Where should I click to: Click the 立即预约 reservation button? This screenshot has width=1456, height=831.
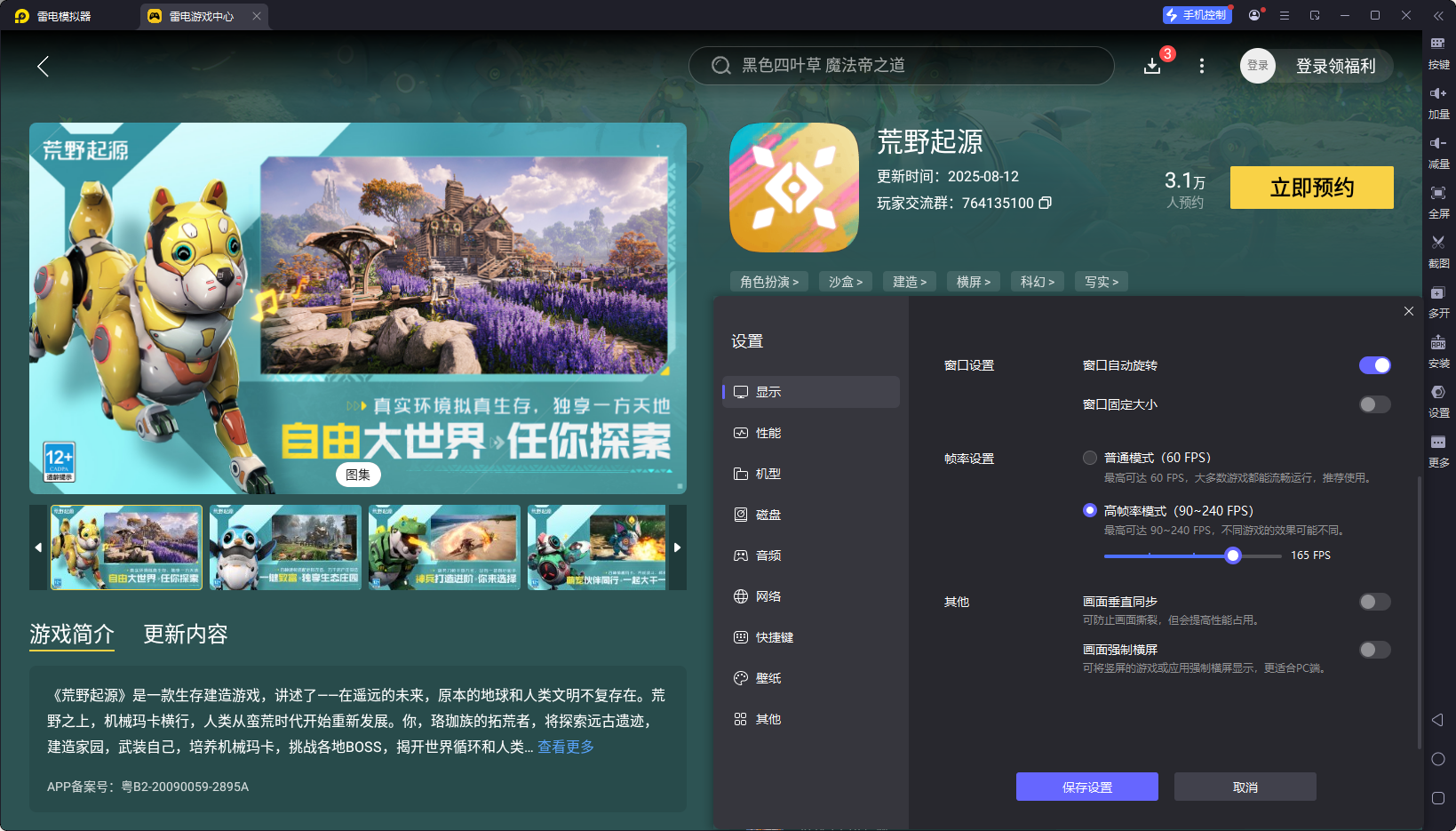pyautogui.click(x=1311, y=188)
